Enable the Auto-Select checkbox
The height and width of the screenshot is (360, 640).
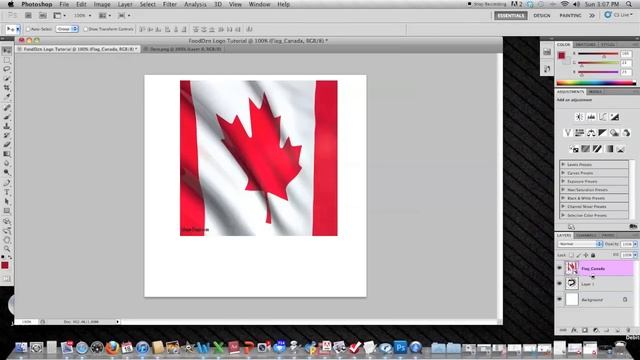pyautogui.click(x=28, y=29)
